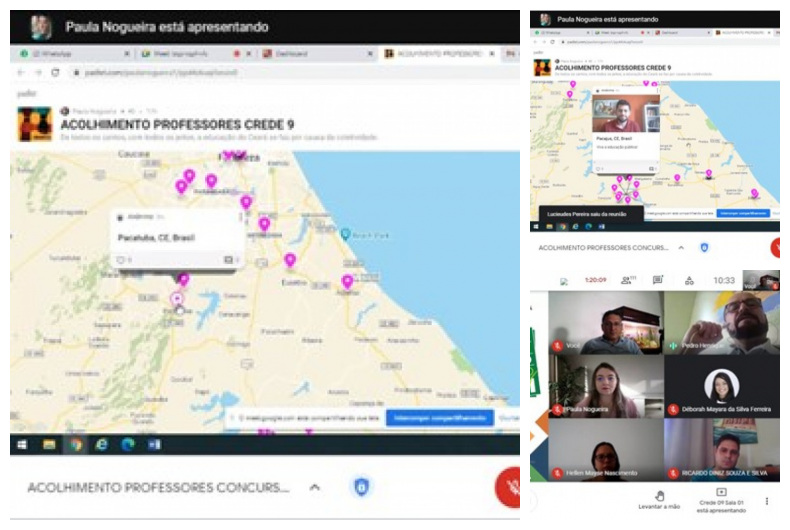Click the blue shield security icon in left screenshot
The width and height of the screenshot is (790, 530).
(x=362, y=487)
